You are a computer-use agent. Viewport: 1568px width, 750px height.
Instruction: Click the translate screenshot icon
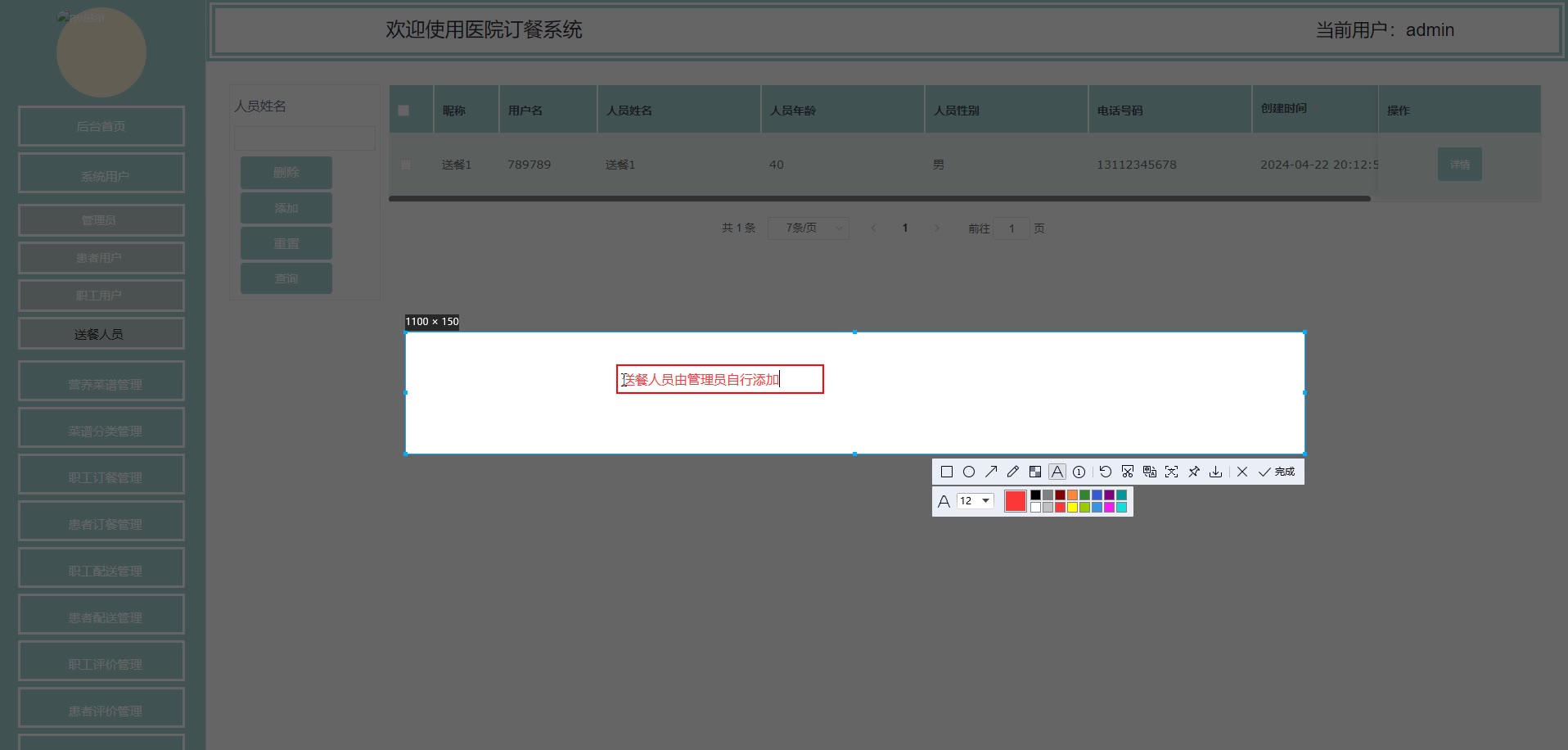coord(1150,472)
